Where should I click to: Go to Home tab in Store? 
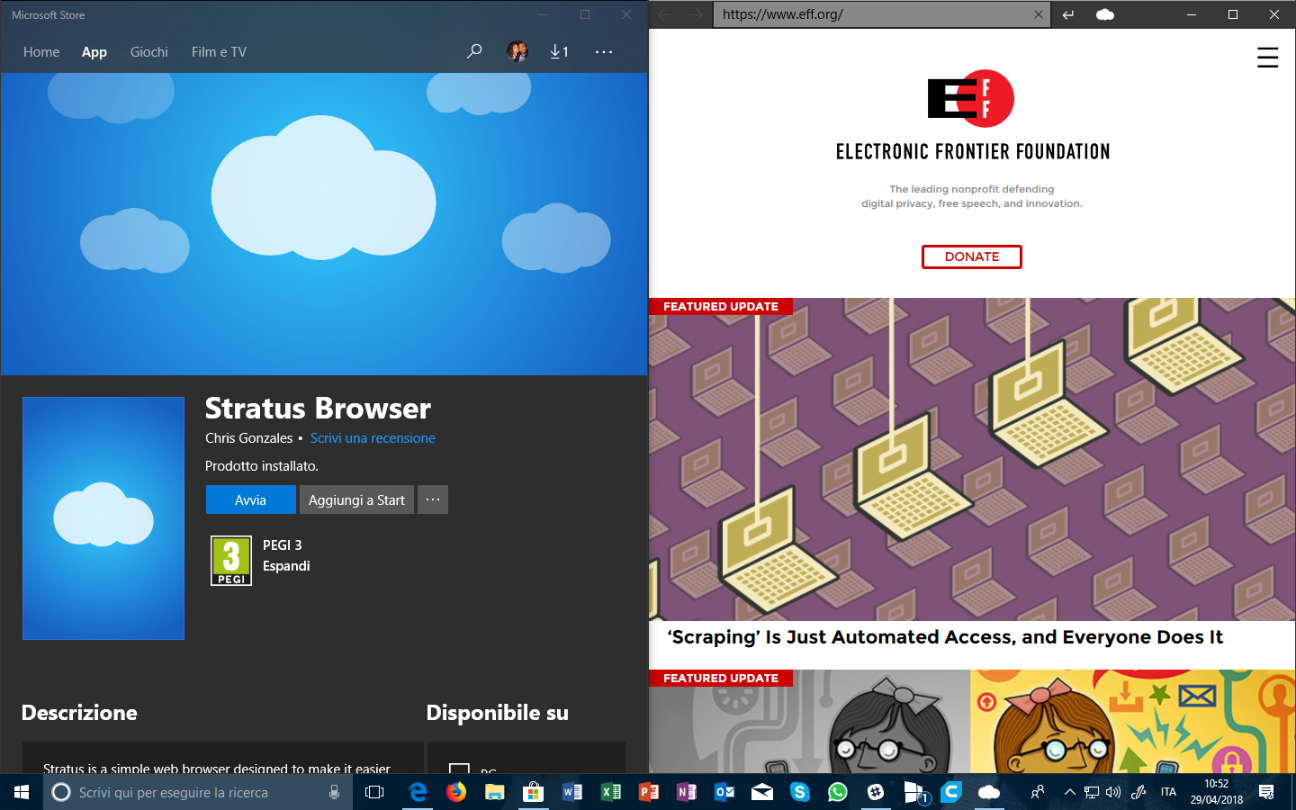pos(41,52)
